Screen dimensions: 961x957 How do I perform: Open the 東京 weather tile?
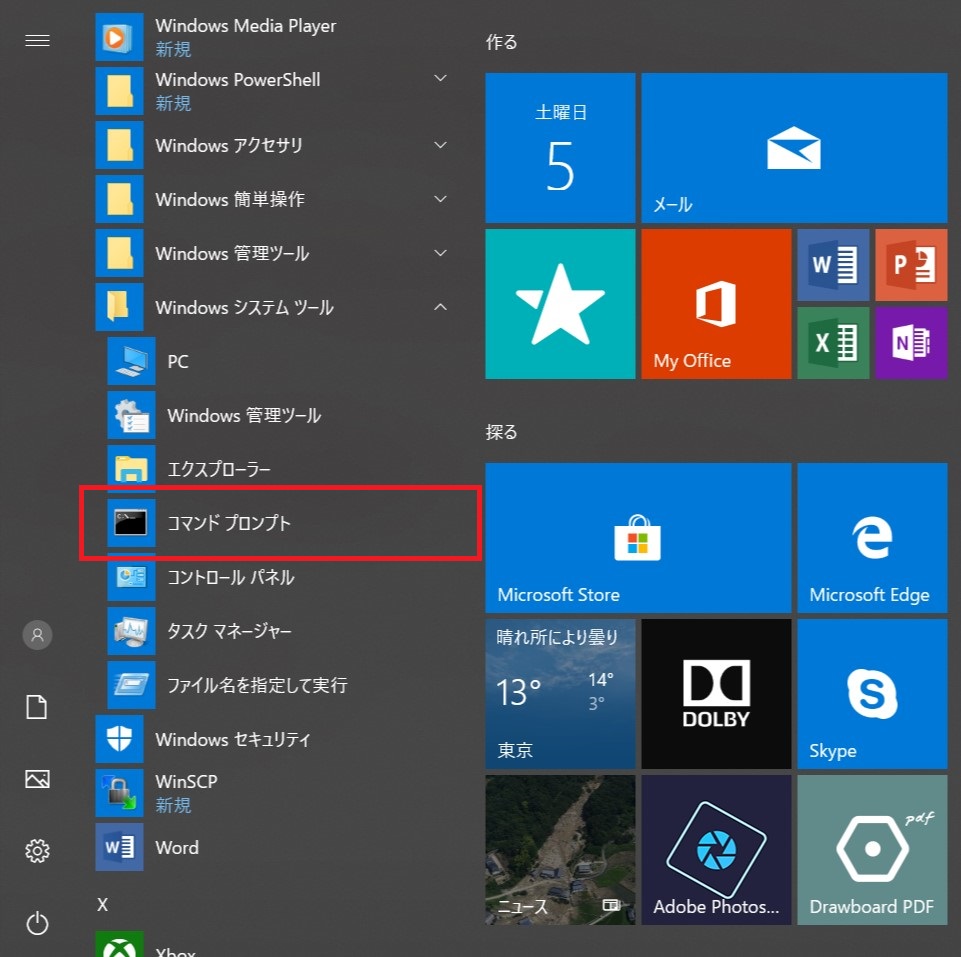pos(559,693)
